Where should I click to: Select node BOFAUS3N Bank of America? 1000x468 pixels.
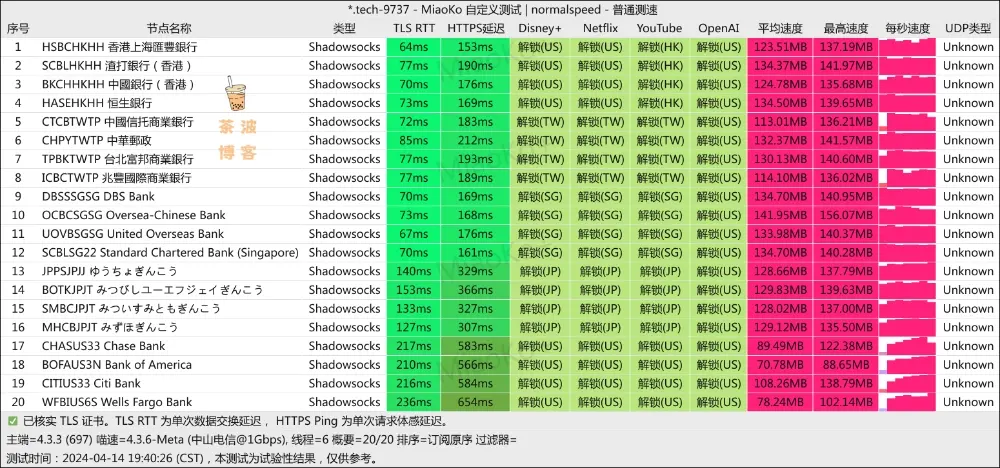(117, 365)
